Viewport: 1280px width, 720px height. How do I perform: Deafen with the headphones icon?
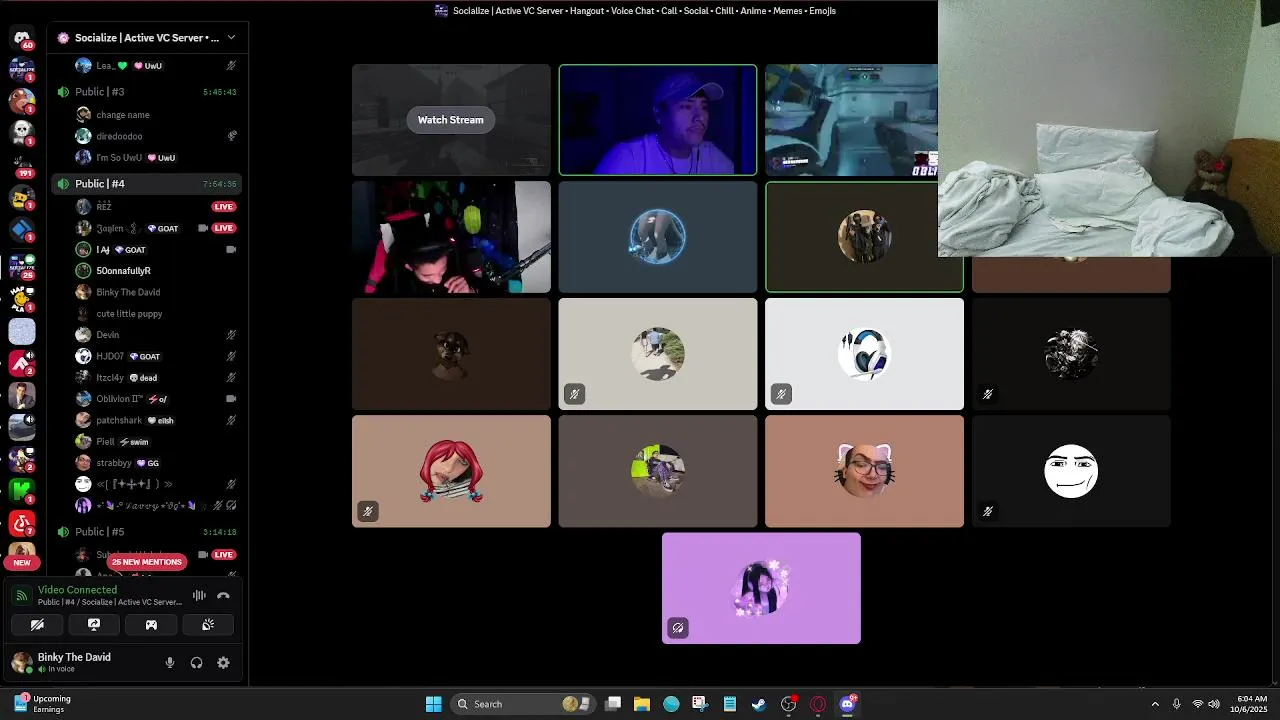click(196, 662)
